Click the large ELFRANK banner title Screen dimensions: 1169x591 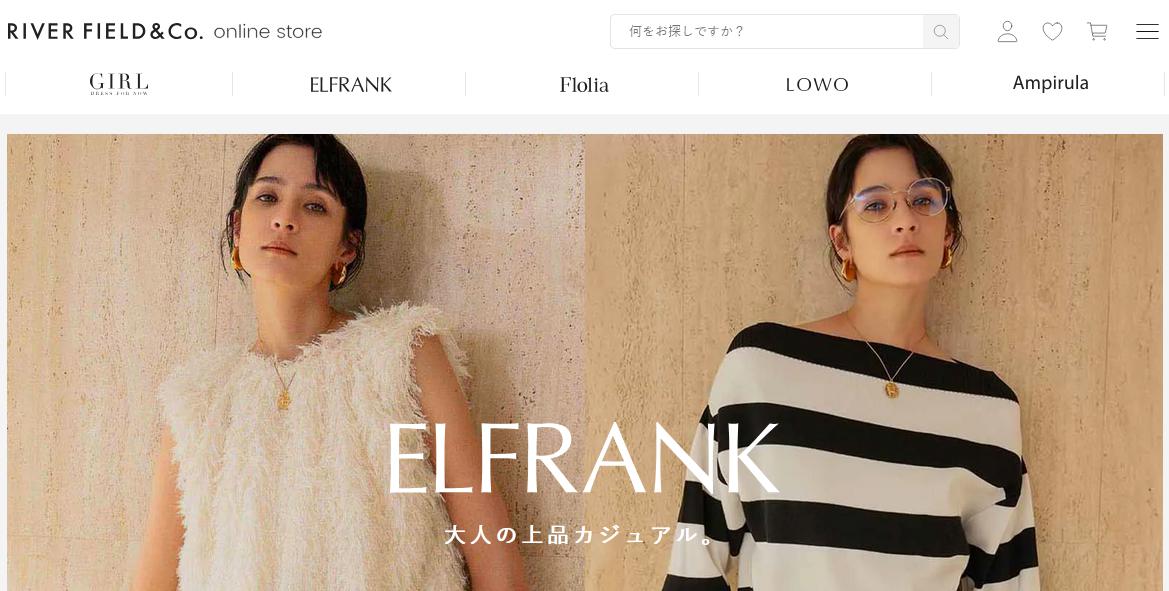583,458
